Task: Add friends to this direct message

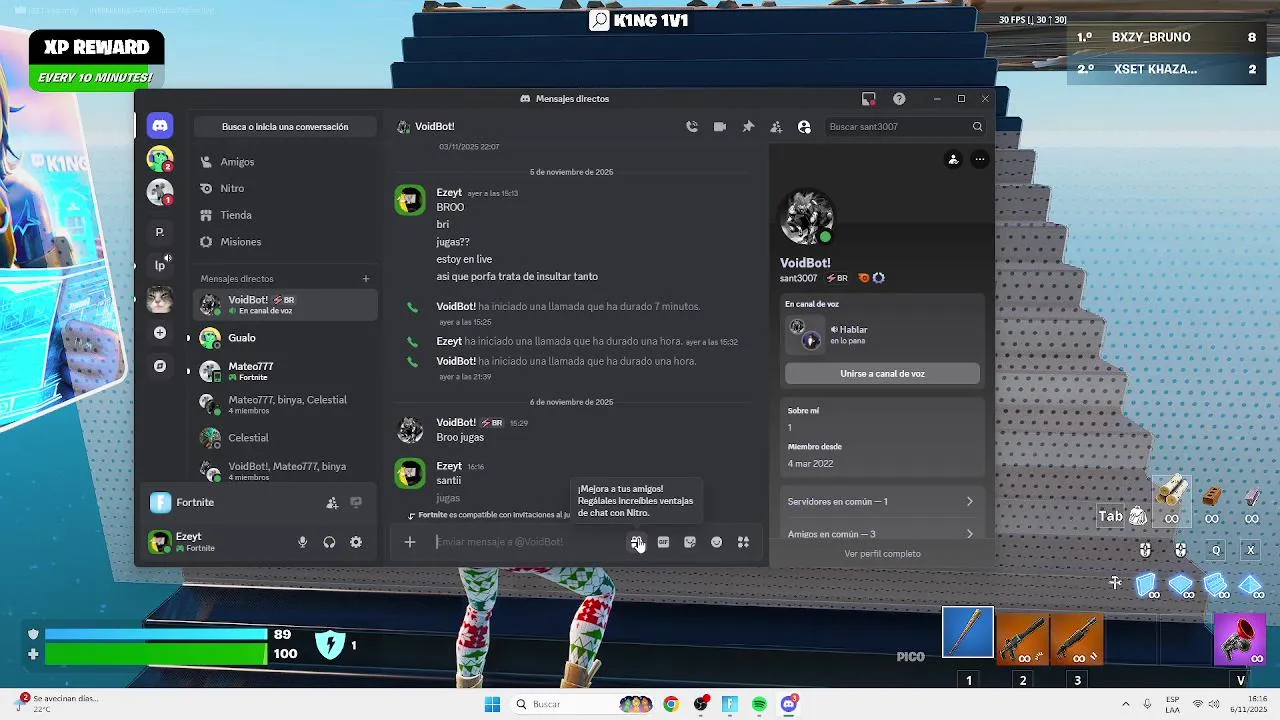Action: tap(776, 127)
